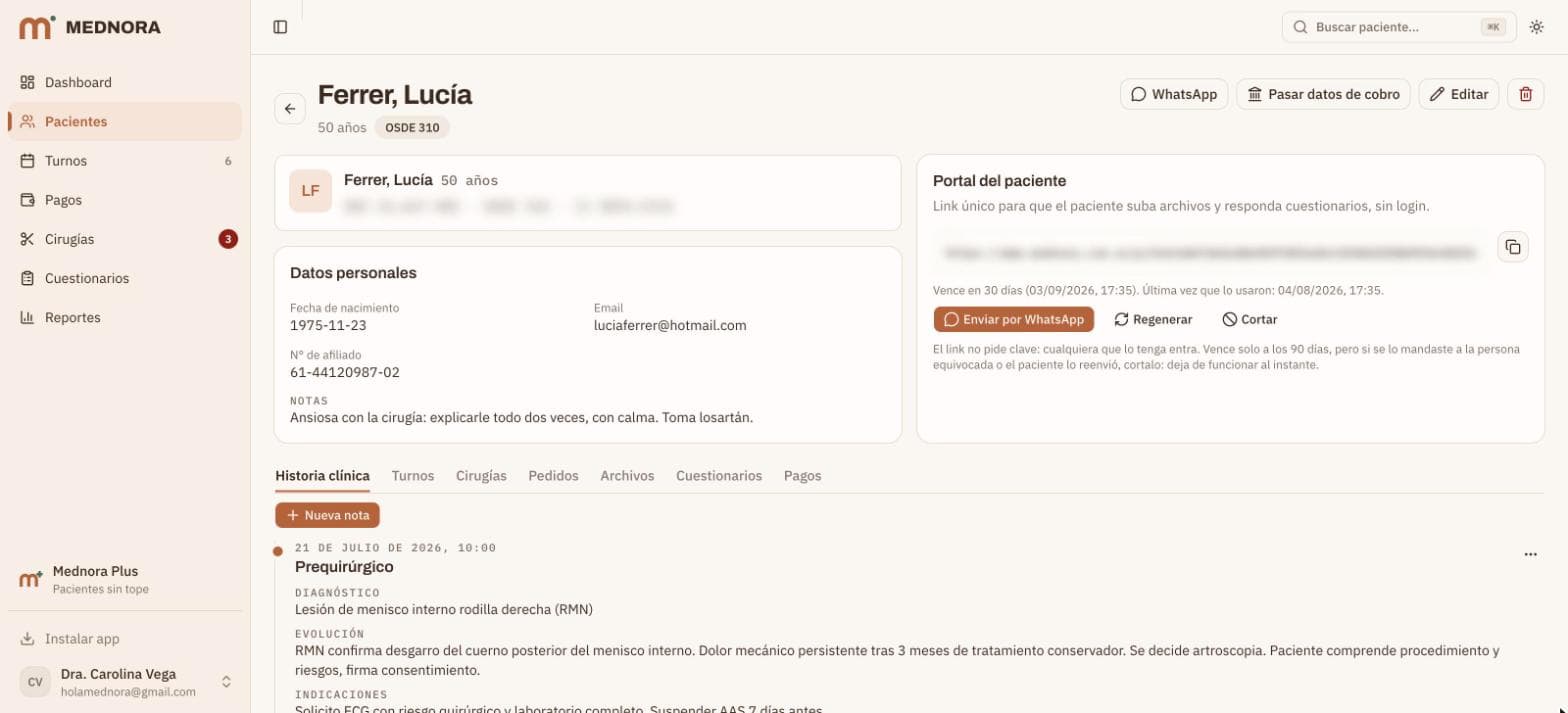The height and width of the screenshot is (713, 1568).
Task: Open Pacientes in the sidebar
Action: point(125,121)
